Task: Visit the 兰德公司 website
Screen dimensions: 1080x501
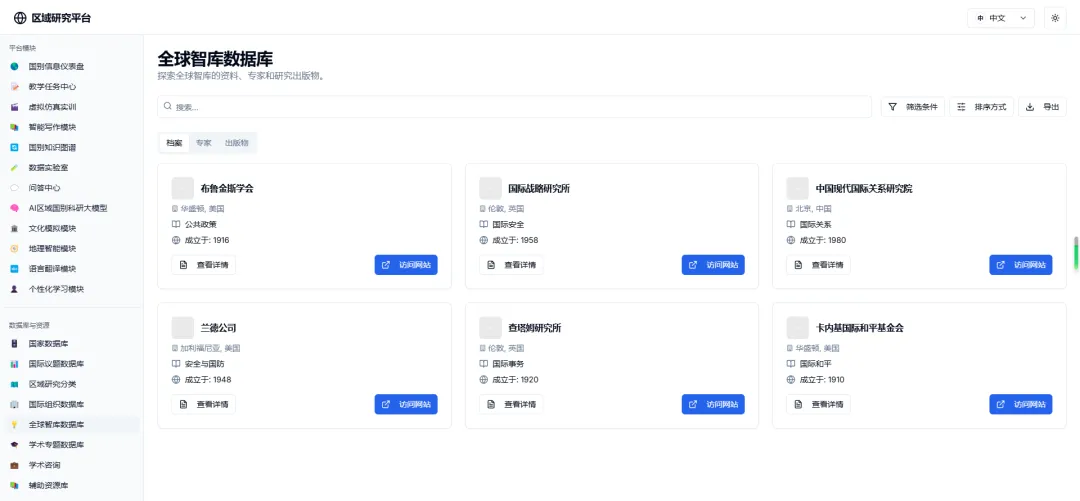Action: [x=406, y=404]
